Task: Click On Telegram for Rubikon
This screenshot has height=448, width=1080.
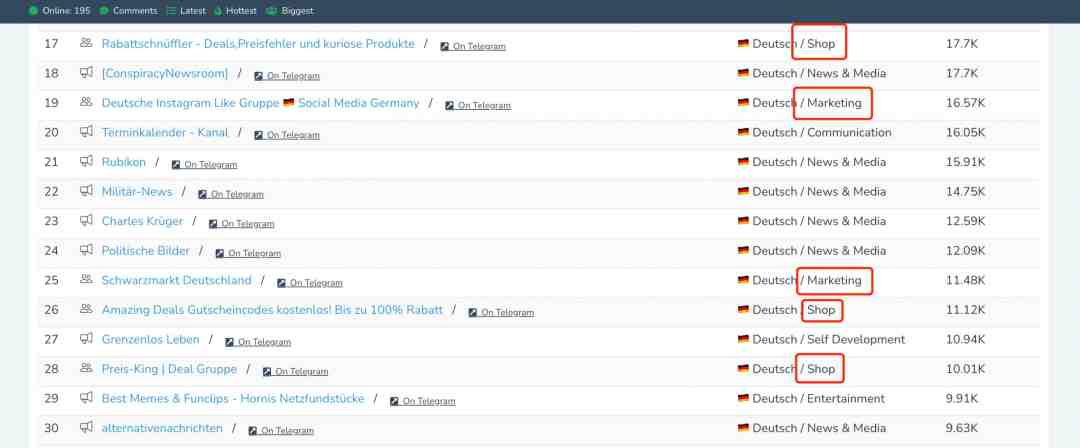Action: [x=204, y=165]
